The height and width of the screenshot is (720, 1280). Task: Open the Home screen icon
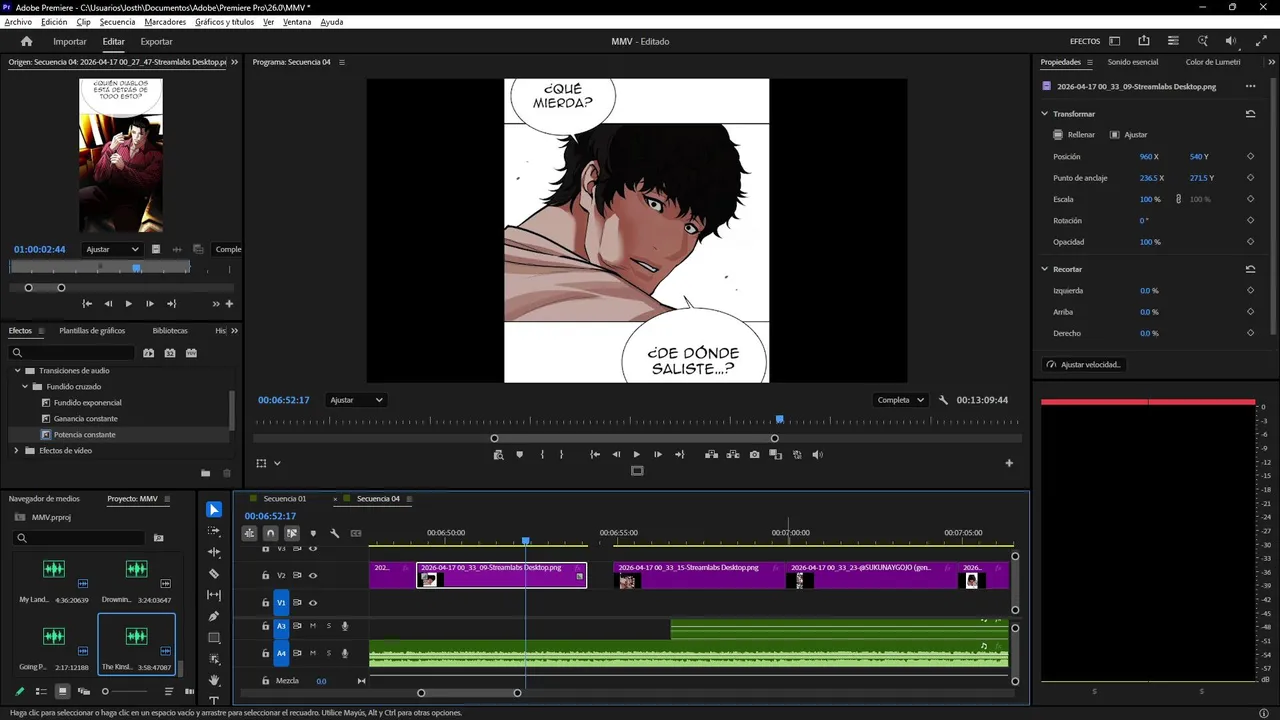27,41
